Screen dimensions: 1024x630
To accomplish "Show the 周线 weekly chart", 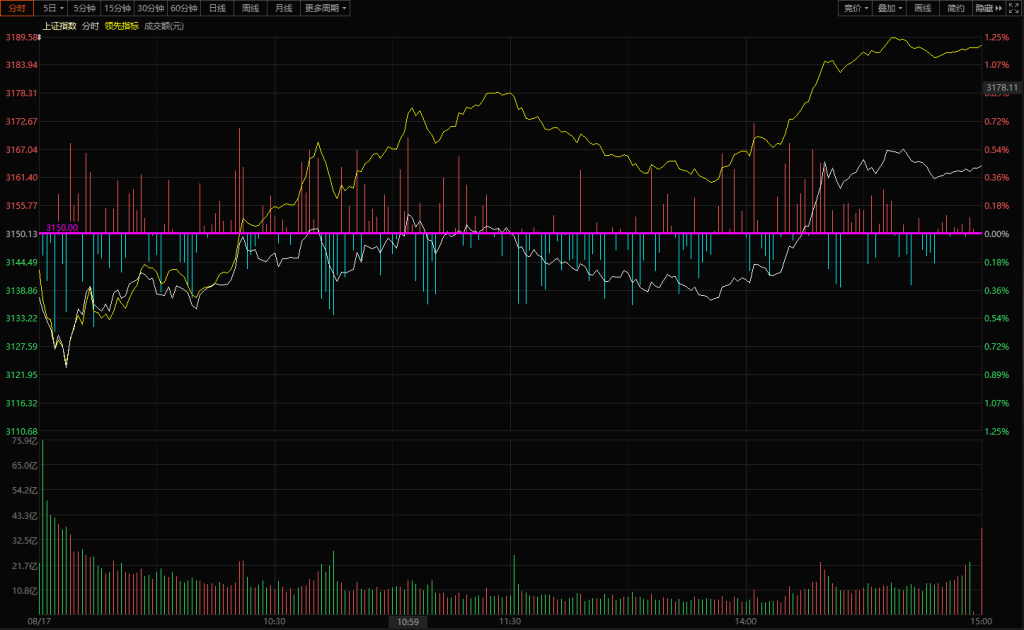I will pyautogui.click(x=251, y=8).
